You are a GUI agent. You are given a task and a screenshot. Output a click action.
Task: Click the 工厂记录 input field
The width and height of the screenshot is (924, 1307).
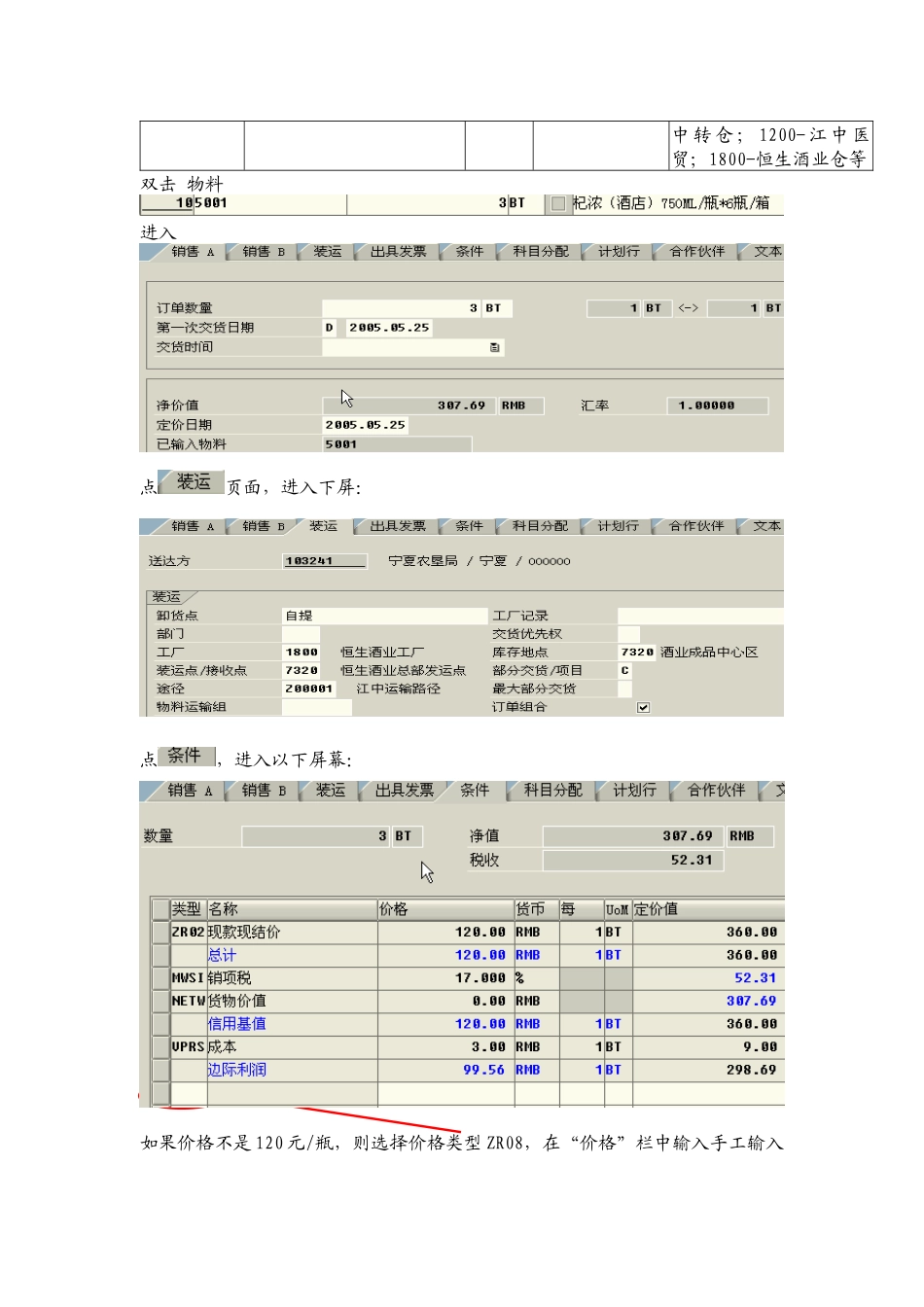(x=700, y=616)
